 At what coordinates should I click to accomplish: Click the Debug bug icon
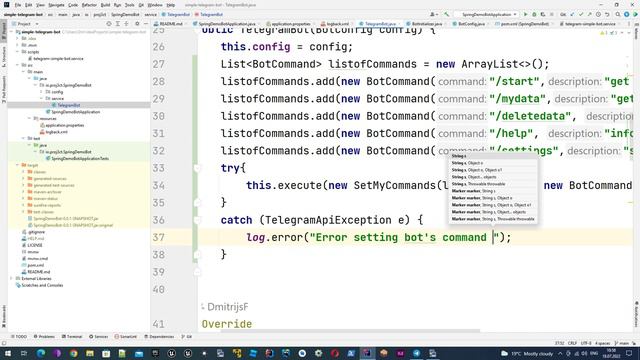pos(534,14)
